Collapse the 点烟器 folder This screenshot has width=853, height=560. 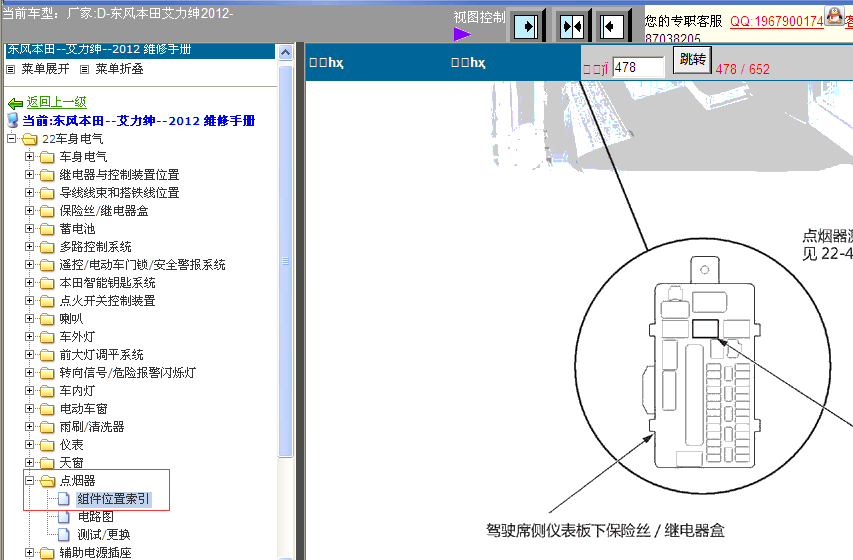29,480
